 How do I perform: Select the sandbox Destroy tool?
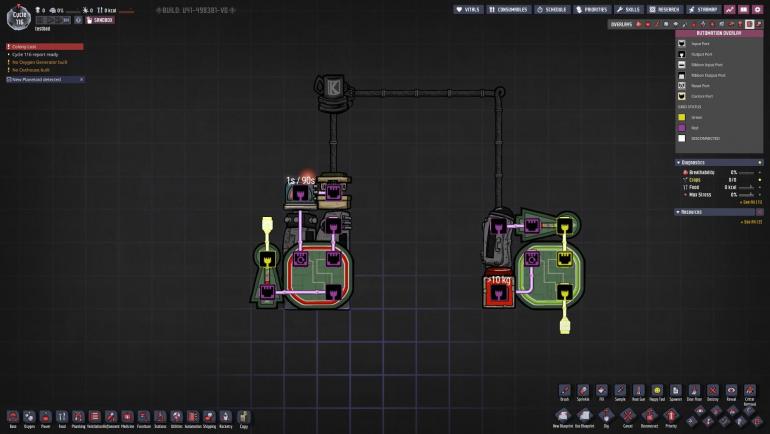click(713, 392)
